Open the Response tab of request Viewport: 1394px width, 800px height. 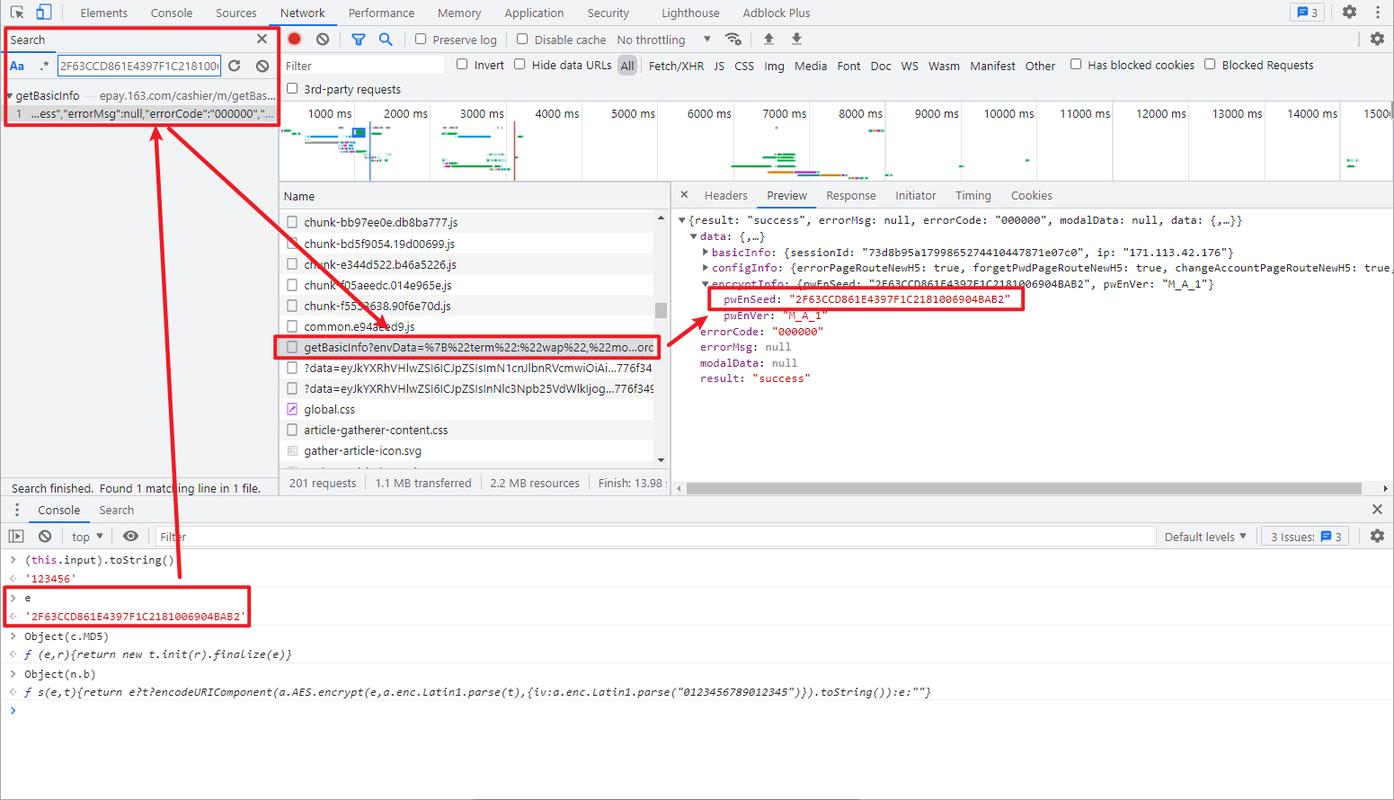pos(851,195)
